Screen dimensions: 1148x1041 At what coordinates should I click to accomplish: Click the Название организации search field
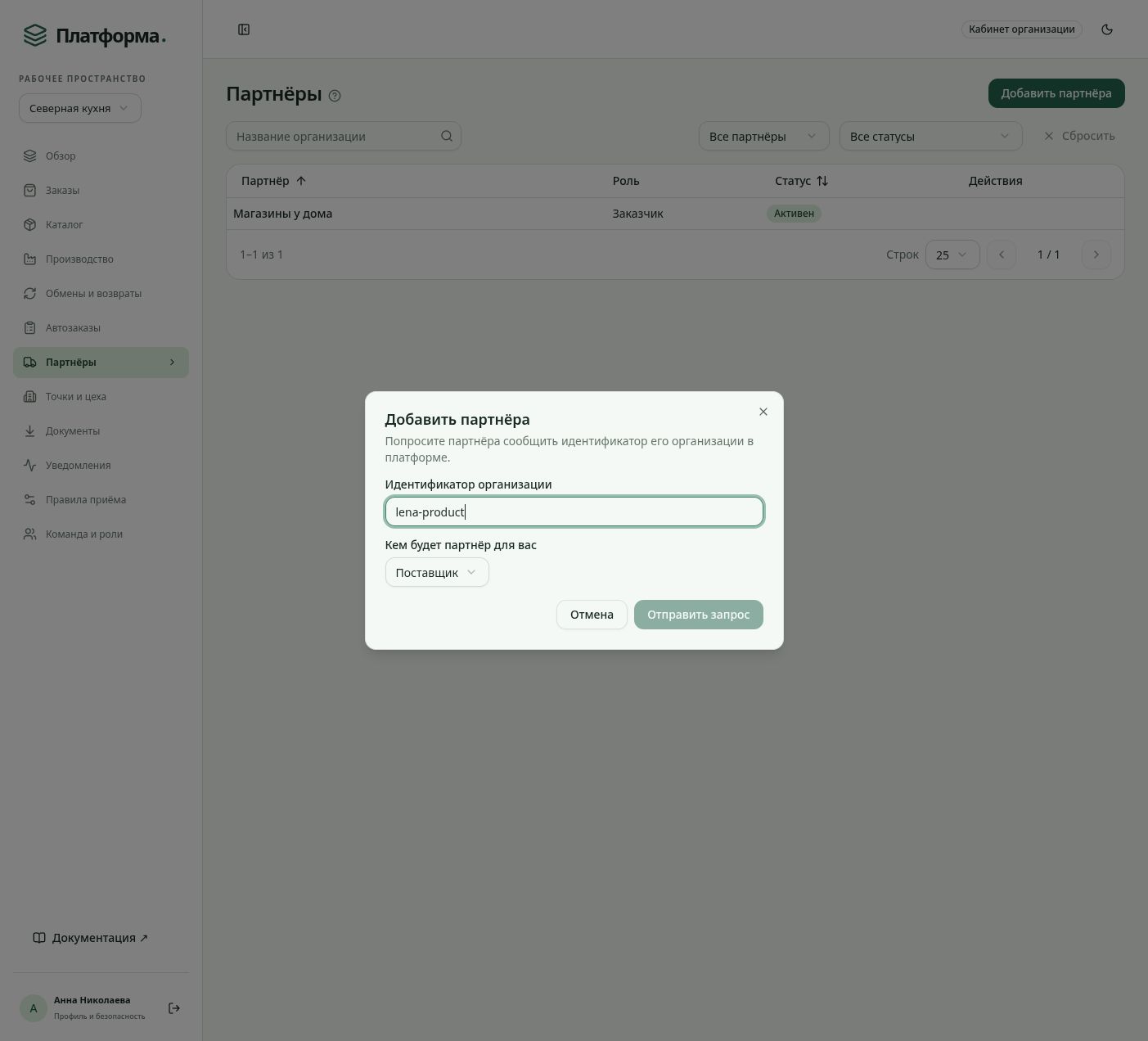pyautogui.click(x=344, y=136)
